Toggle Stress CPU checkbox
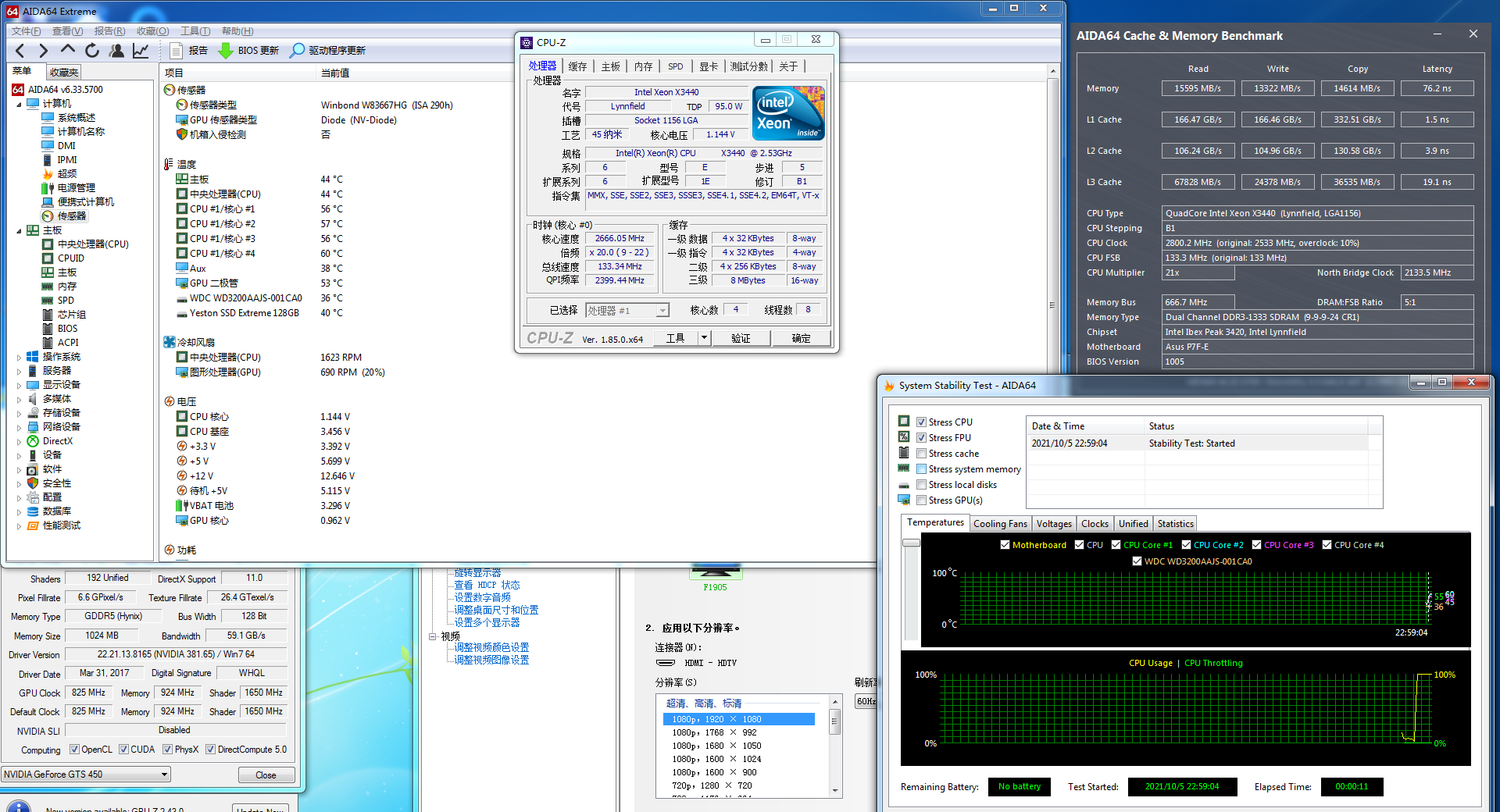This screenshot has height=812, width=1500. pos(921,422)
